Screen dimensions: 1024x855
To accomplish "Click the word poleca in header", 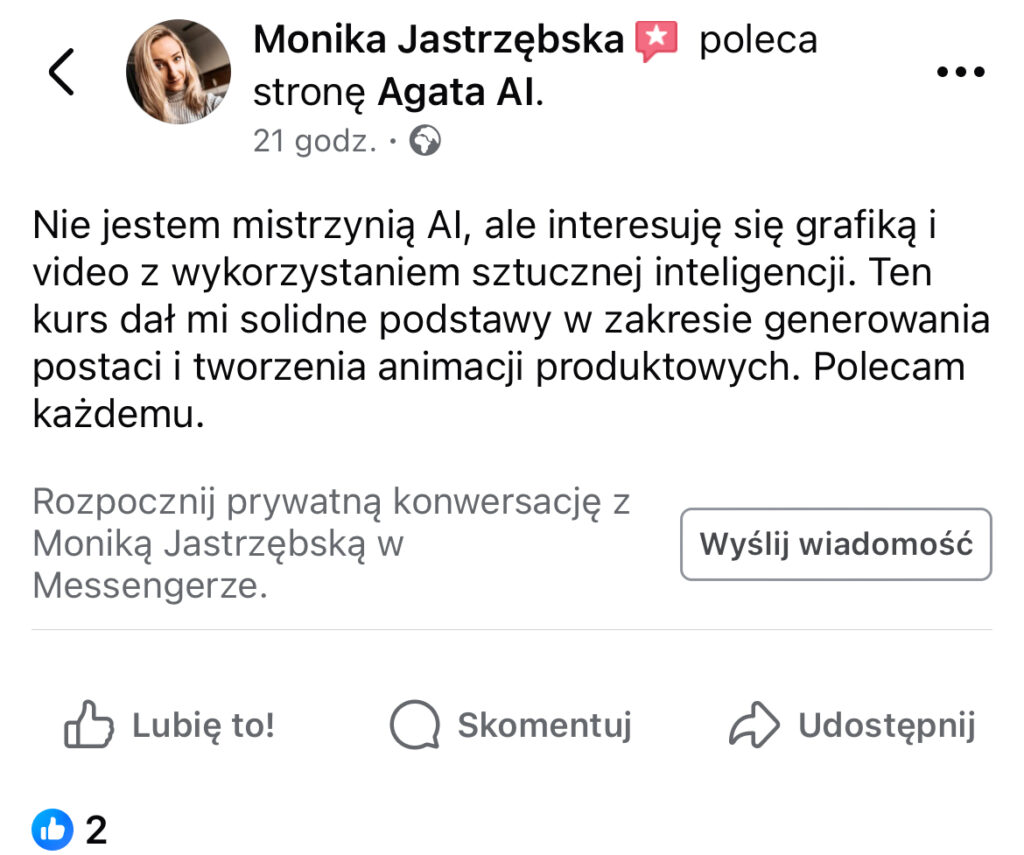I will coord(758,40).
